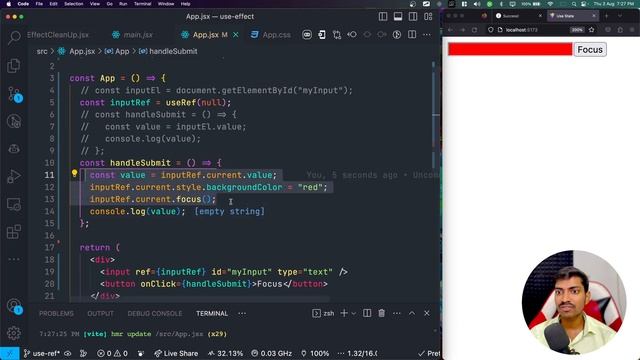Open the editor More Actions ellipsis
This screenshot has width=640, height=360.
tap(427, 35)
